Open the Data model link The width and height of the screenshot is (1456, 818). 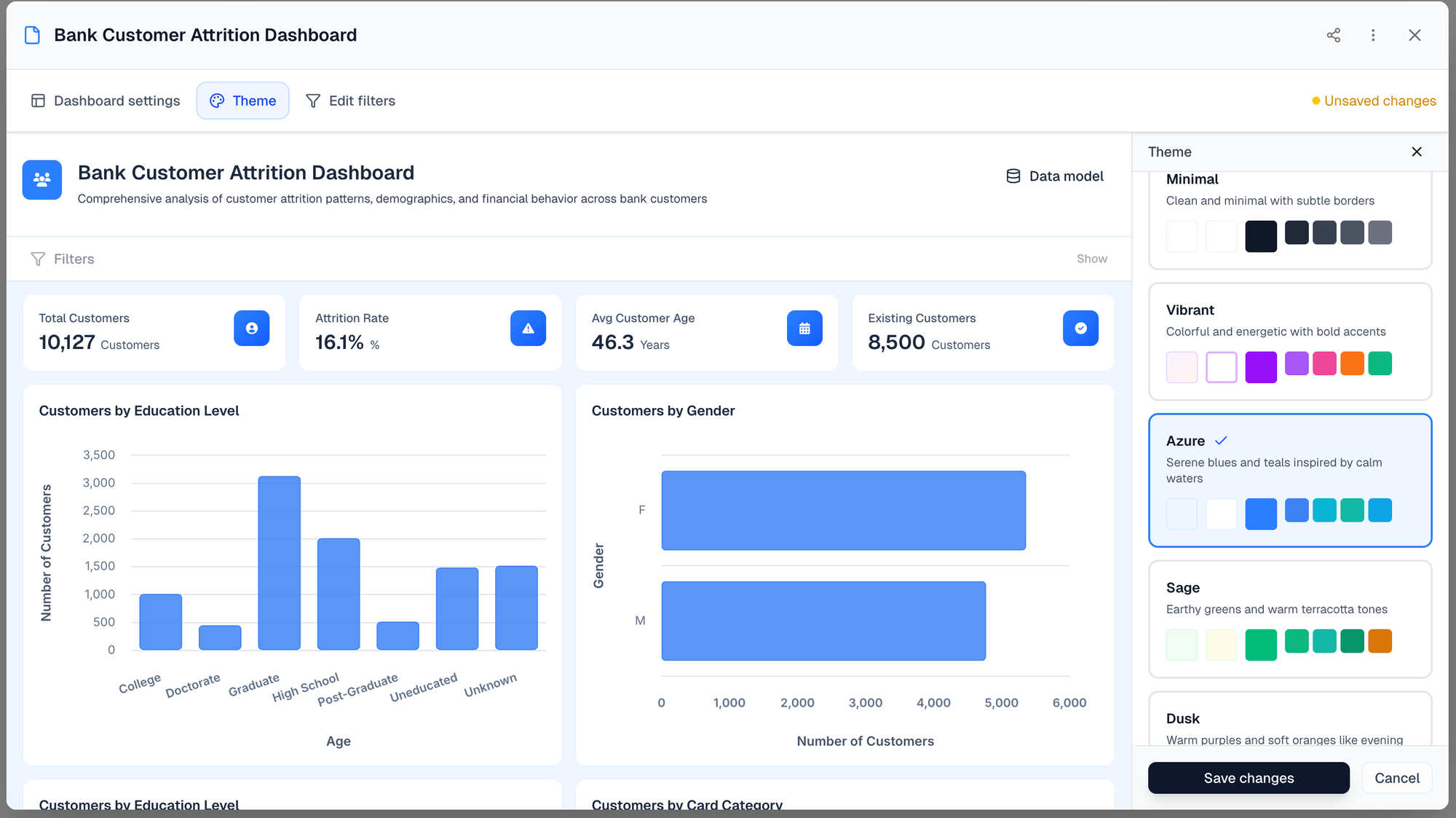(x=1055, y=176)
